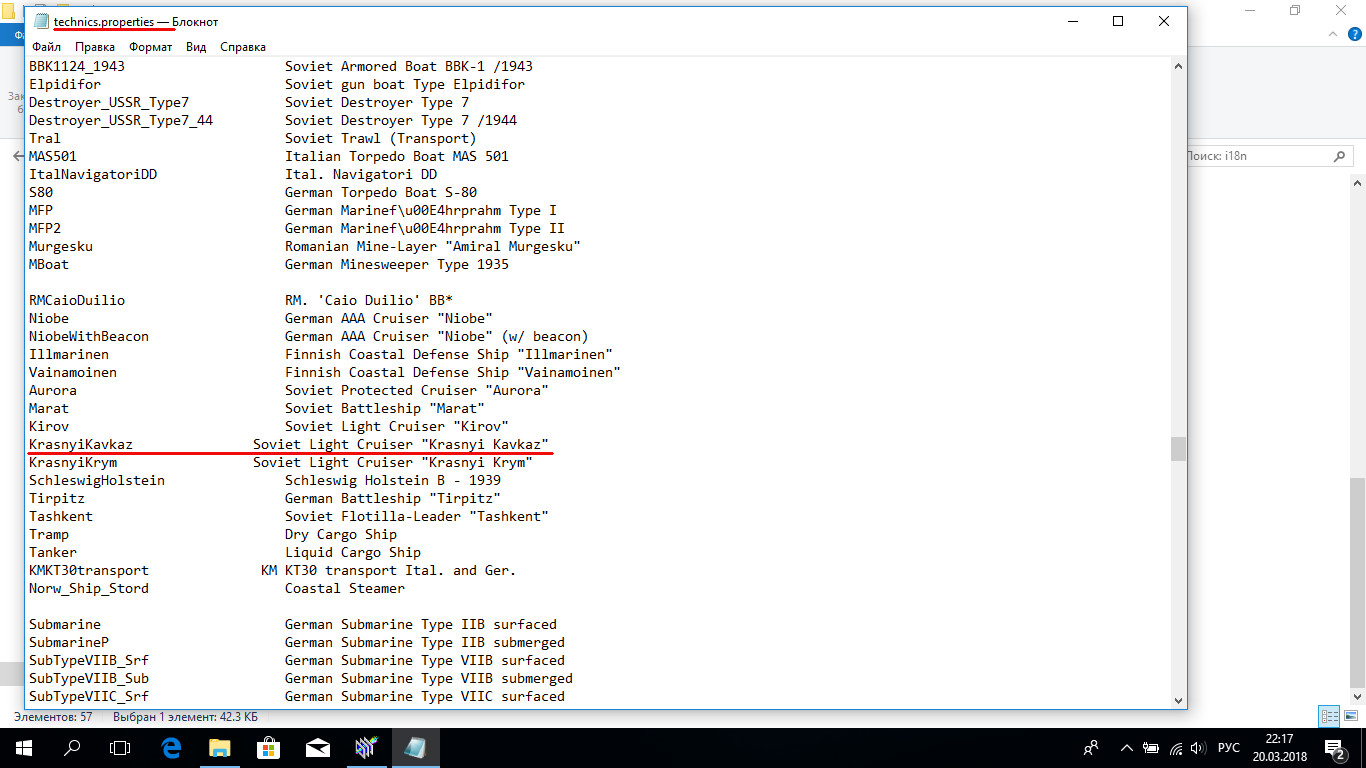Image resolution: width=1366 pixels, height=768 pixels.
Task: Click the RMCaioDuilio key text
Action: [x=77, y=300]
